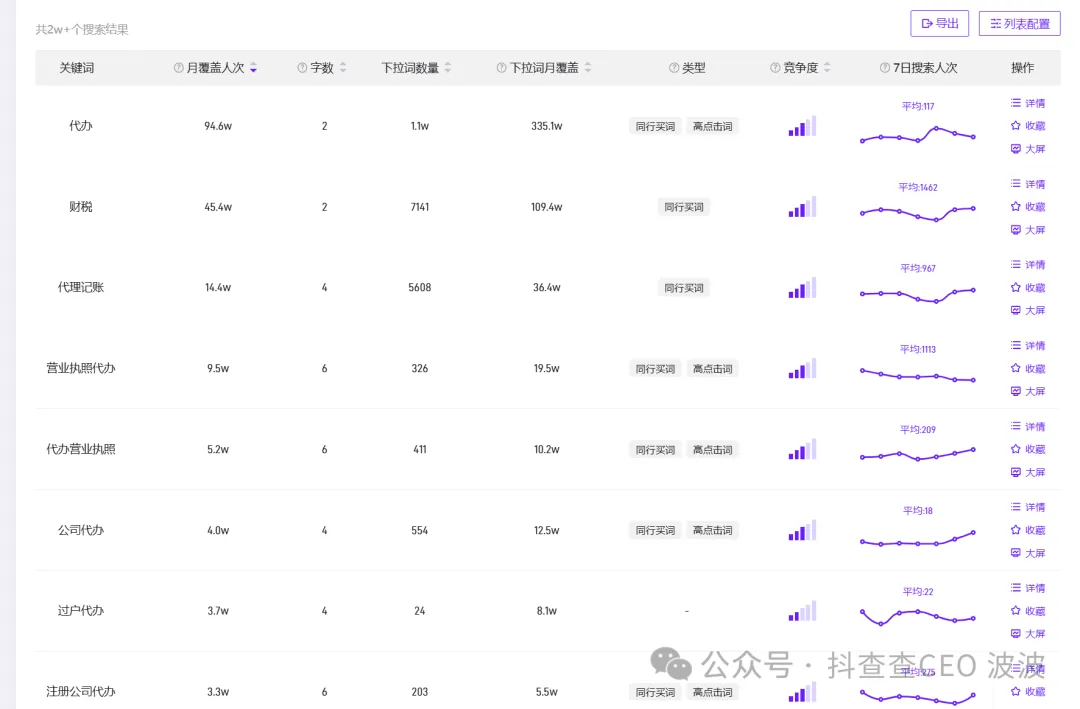Click competition bars icon for 过户代办

[802, 611]
